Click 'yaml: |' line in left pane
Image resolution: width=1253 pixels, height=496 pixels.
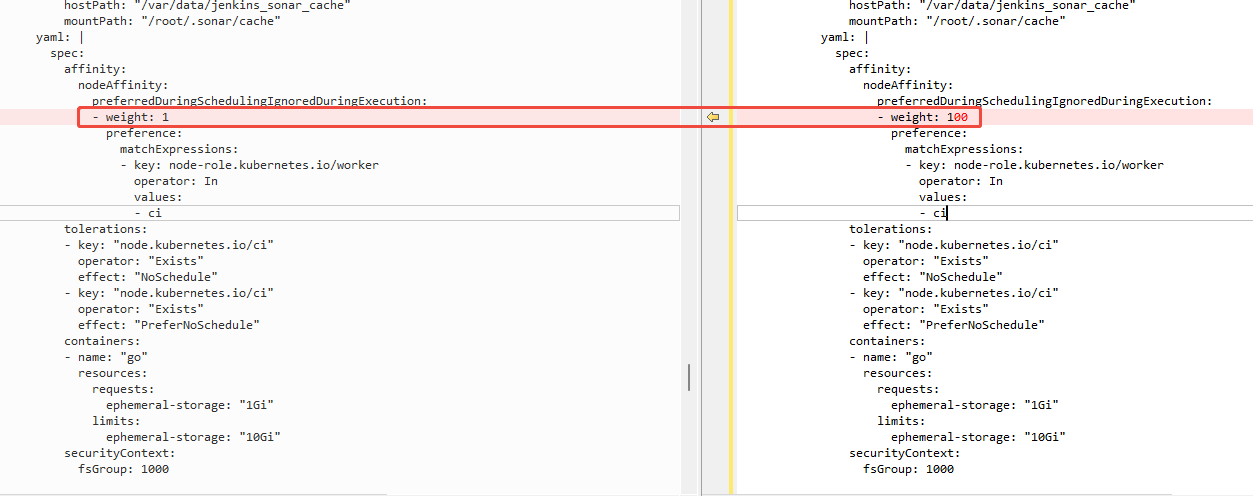click(x=60, y=37)
